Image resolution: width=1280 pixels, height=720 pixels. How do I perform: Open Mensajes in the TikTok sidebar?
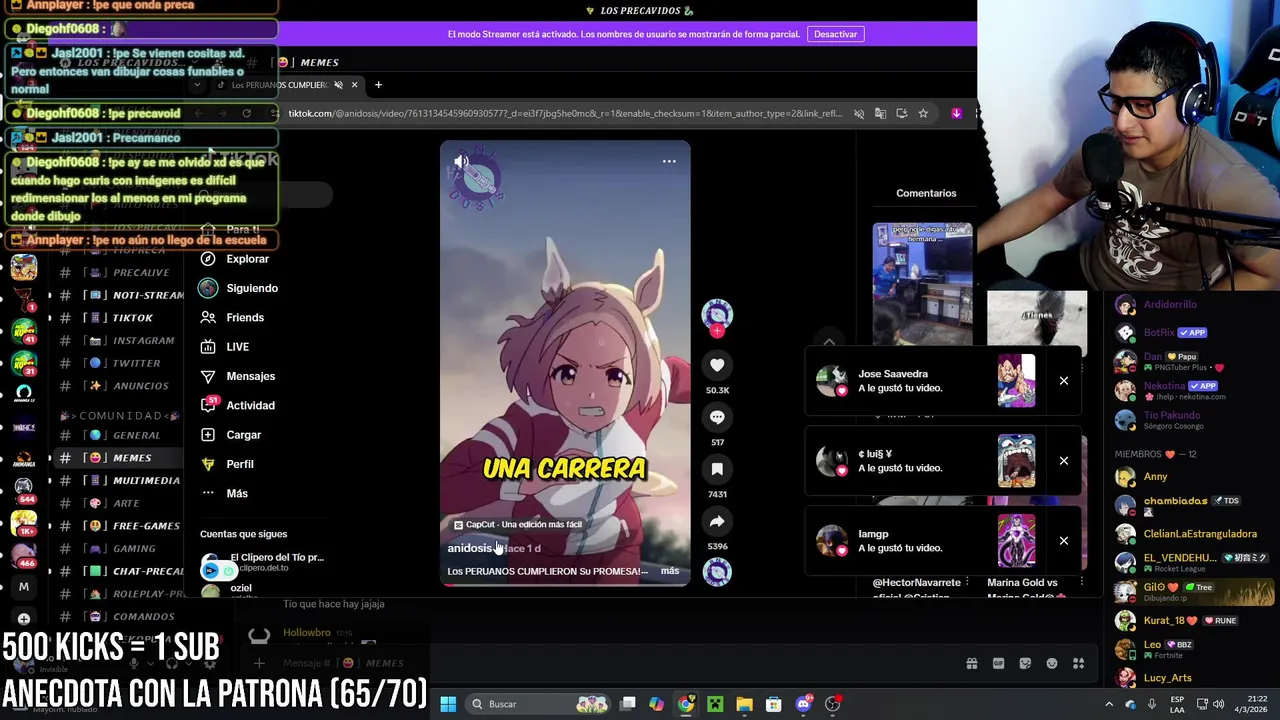tap(238, 376)
